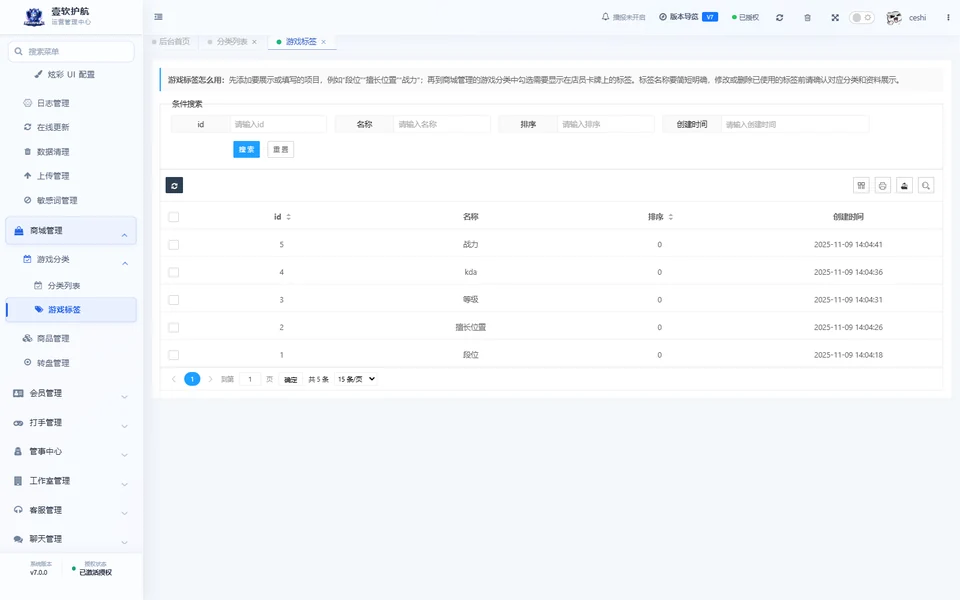960x600 pixels.
Task: Click the table print icon
Action: coord(882,186)
